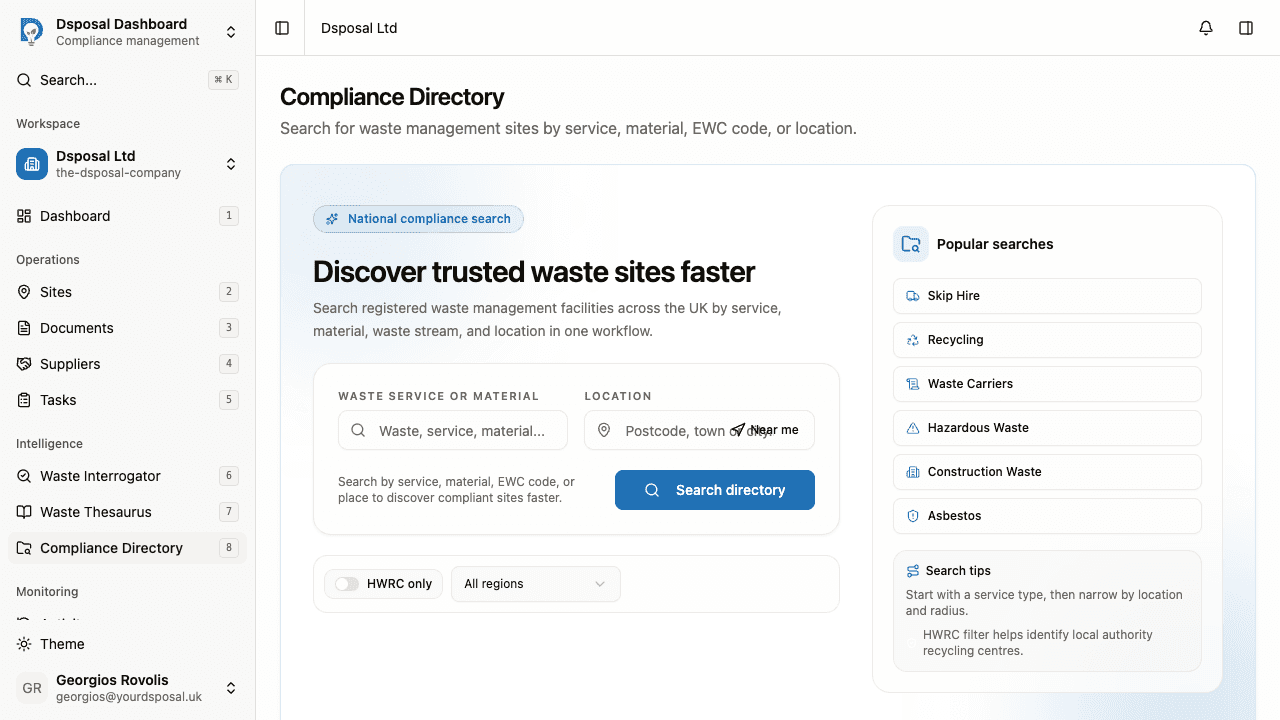Open the Search with the magnifier icon

point(23,79)
